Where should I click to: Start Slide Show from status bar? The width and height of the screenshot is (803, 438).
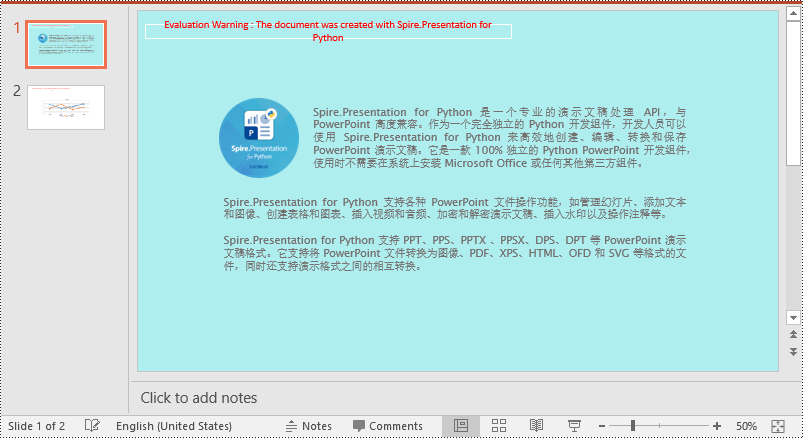[574, 426]
